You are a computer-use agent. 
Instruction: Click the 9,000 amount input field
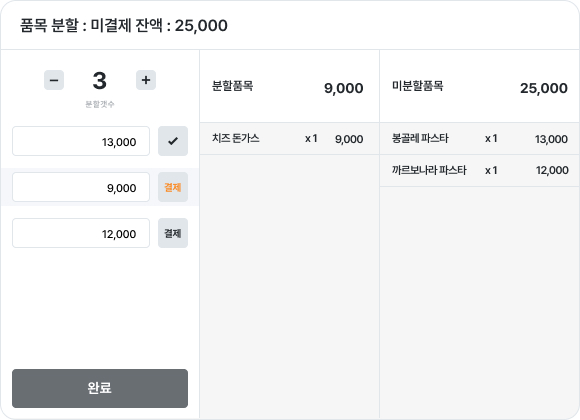(81, 187)
